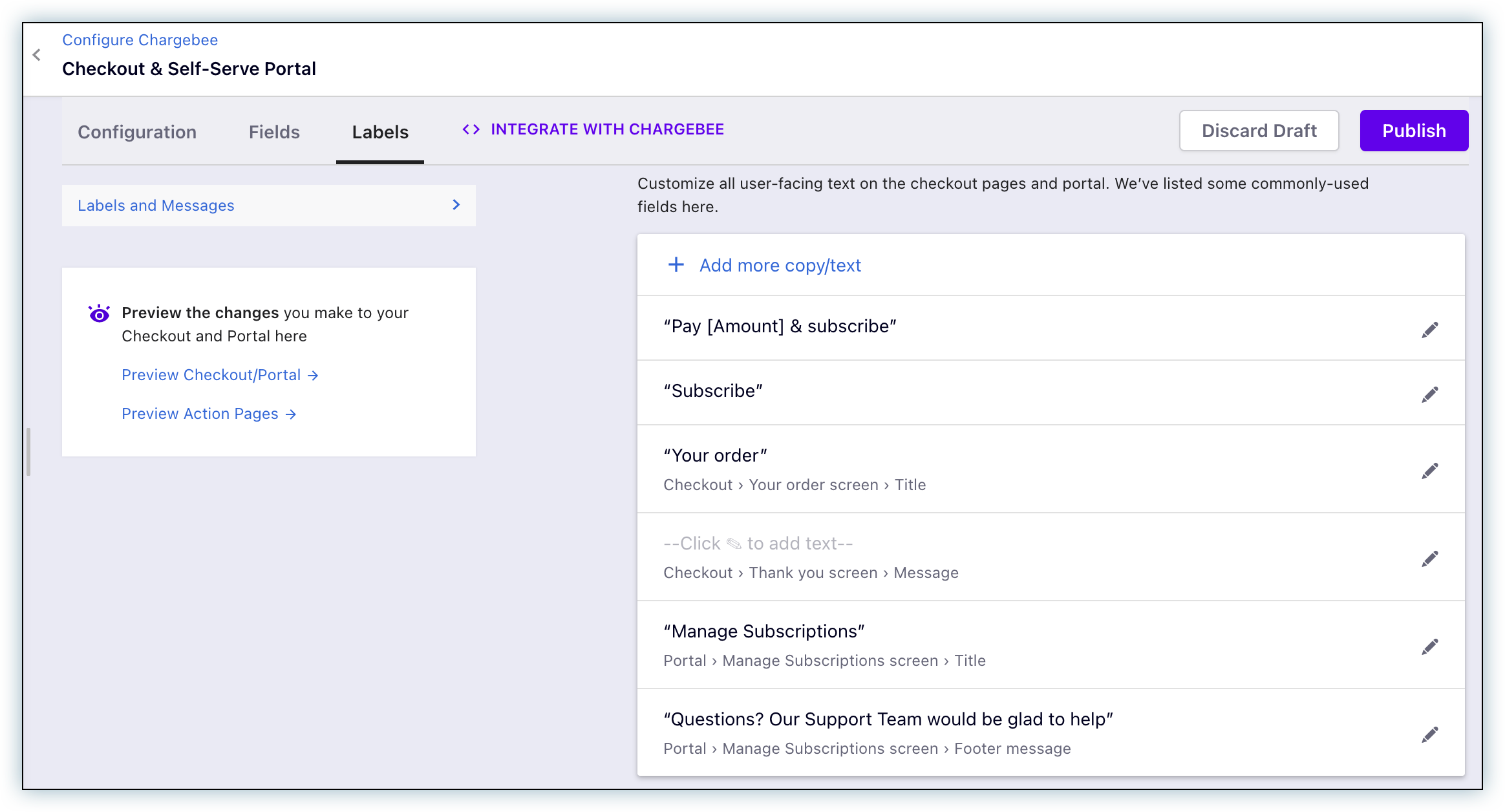This screenshot has height=812, width=1505.
Task: Open the Preview Checkout/Portal link
Action: tap(220, 375)
